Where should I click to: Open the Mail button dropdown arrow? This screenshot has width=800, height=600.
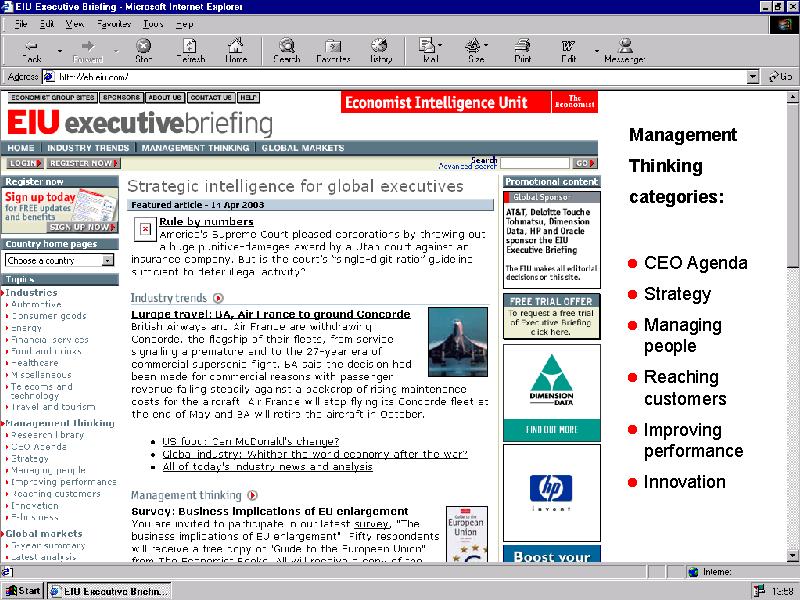pyautogui.click(x=440, y=45)
